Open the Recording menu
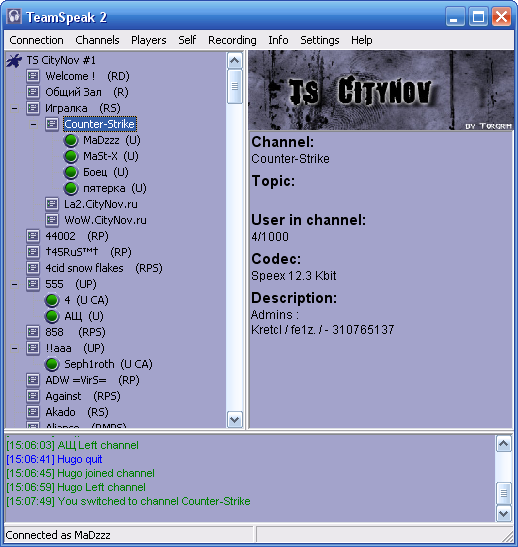 (232, 40)
